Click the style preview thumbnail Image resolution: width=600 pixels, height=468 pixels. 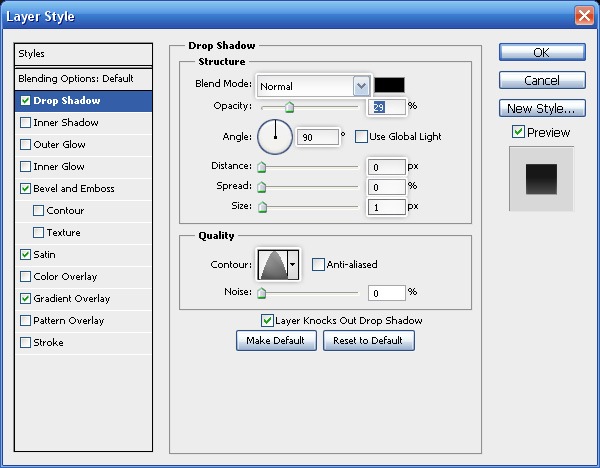click(x=541, y=179)
